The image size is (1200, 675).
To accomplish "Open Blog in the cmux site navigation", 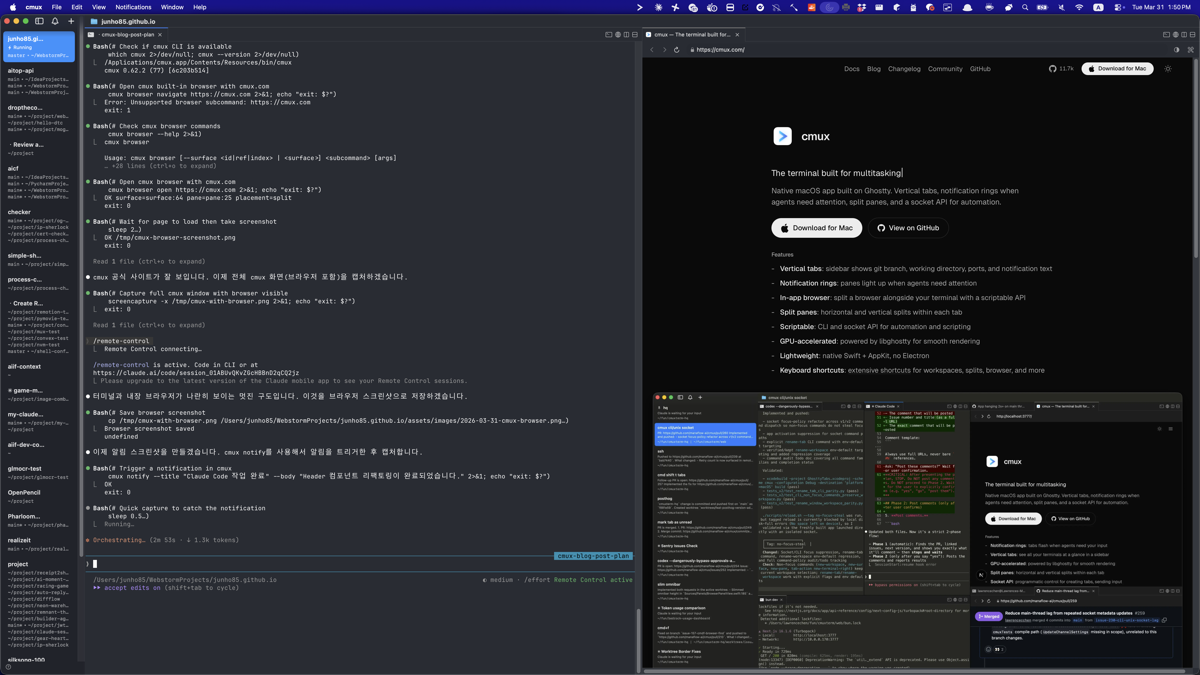I will click(x=874, y=69).
